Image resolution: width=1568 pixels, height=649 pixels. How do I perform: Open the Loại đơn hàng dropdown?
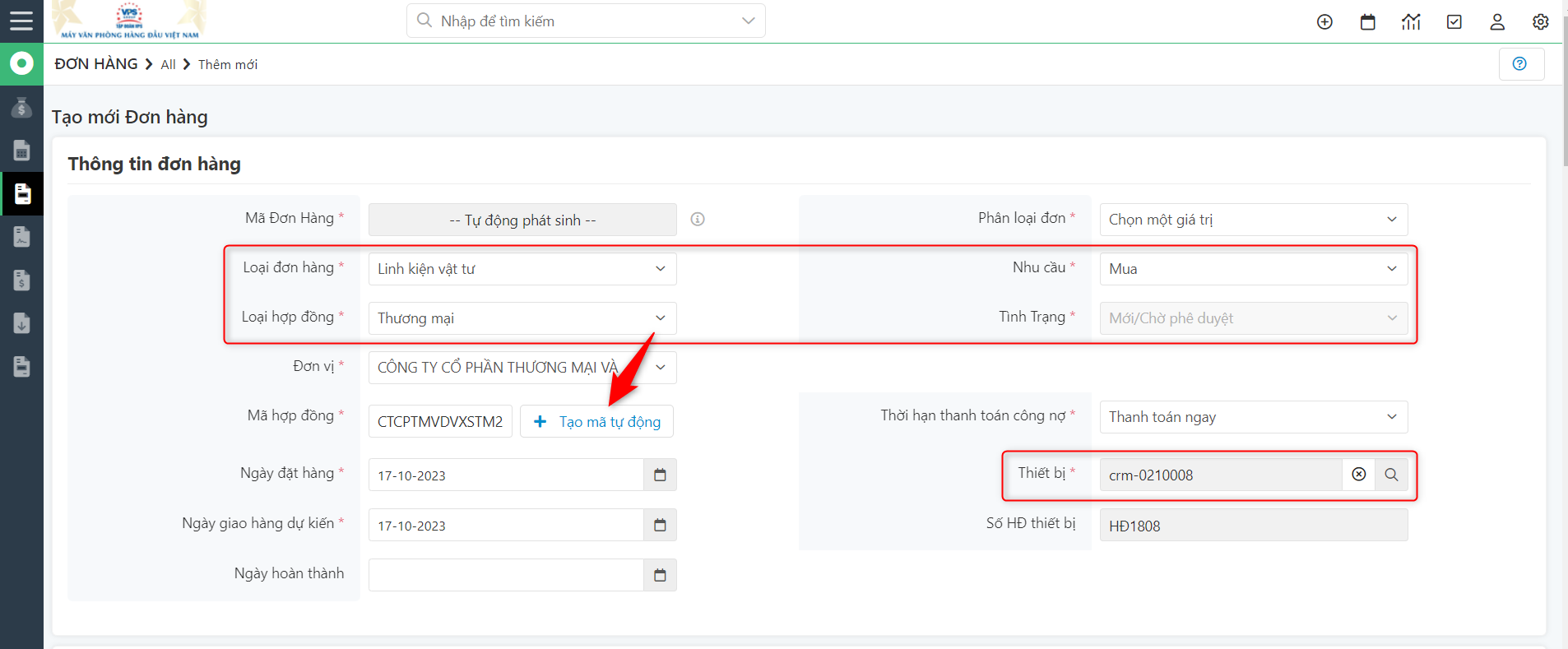(522, 269)
